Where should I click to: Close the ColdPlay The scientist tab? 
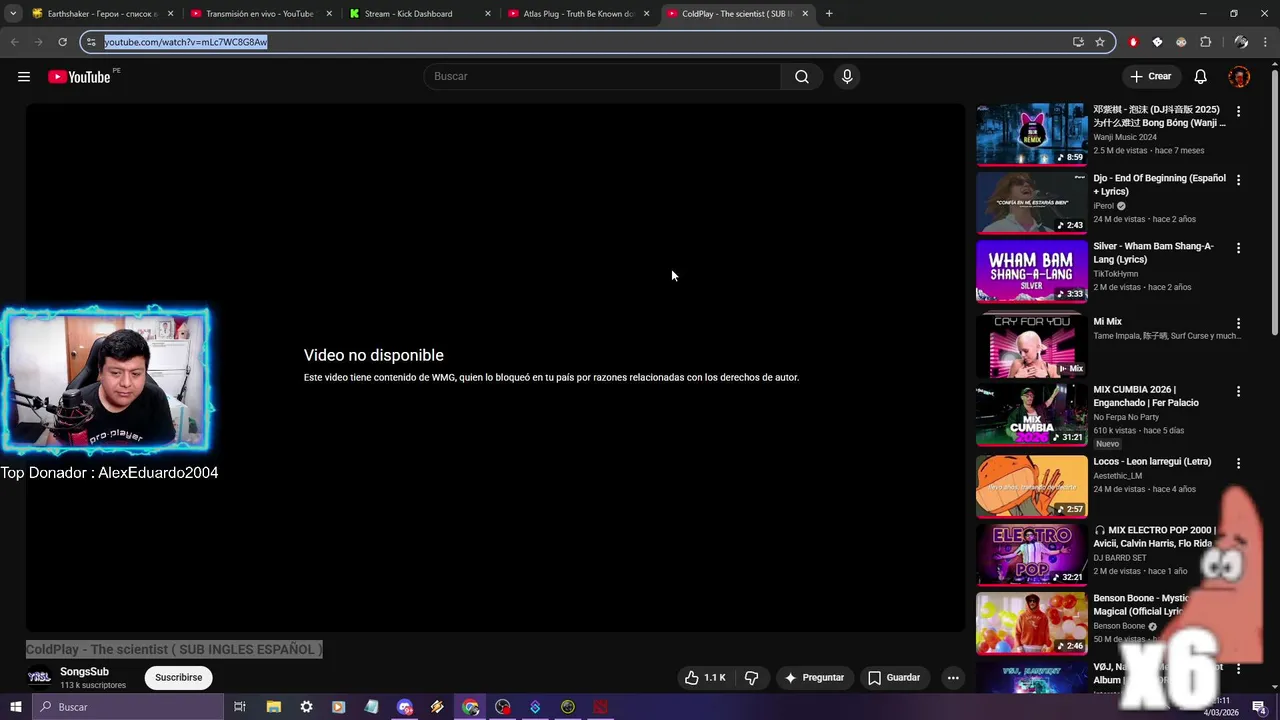pos(805,14)
